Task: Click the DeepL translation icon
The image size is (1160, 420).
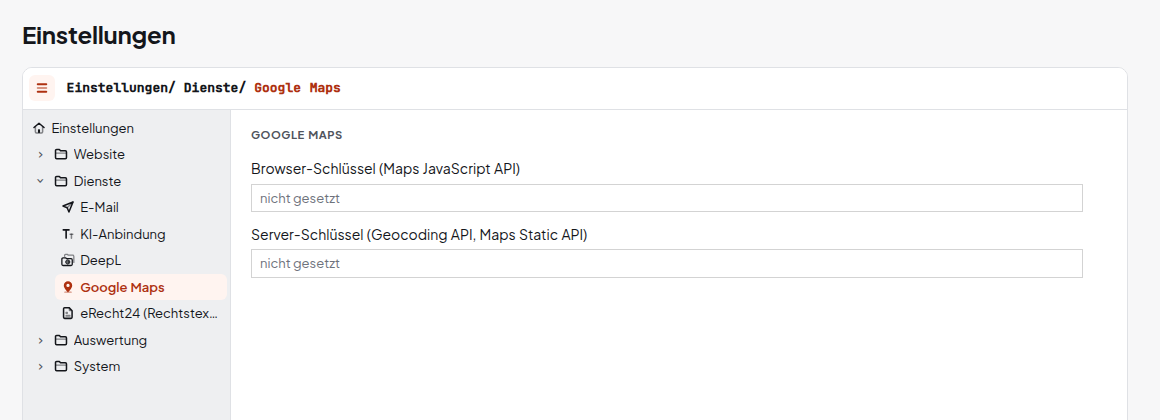Action: pyautogui.click(x=68, y=261)
